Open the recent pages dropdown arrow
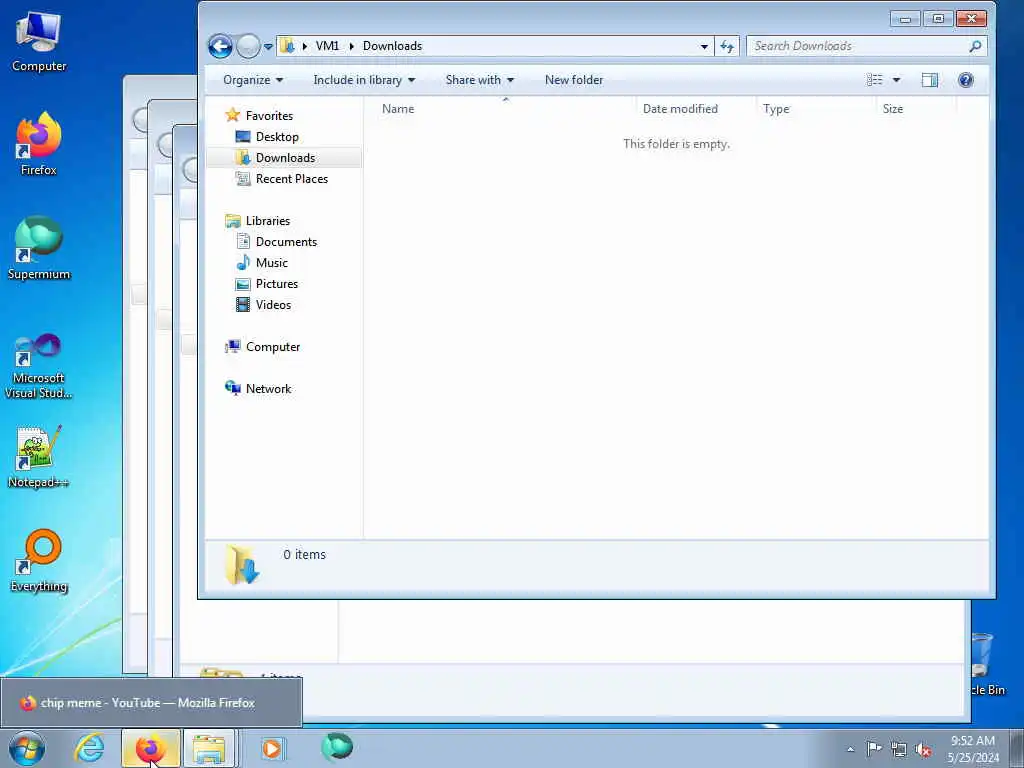This screenshot has height=768, width=1024. 268,47
